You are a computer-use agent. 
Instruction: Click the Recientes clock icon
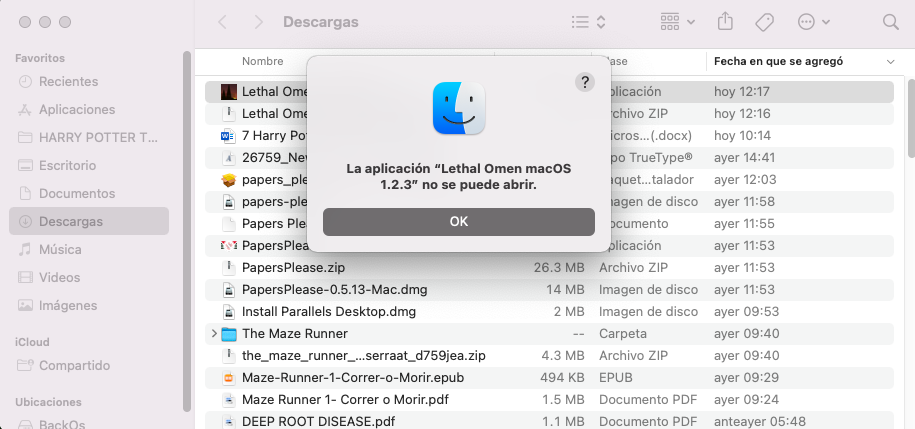25,82
